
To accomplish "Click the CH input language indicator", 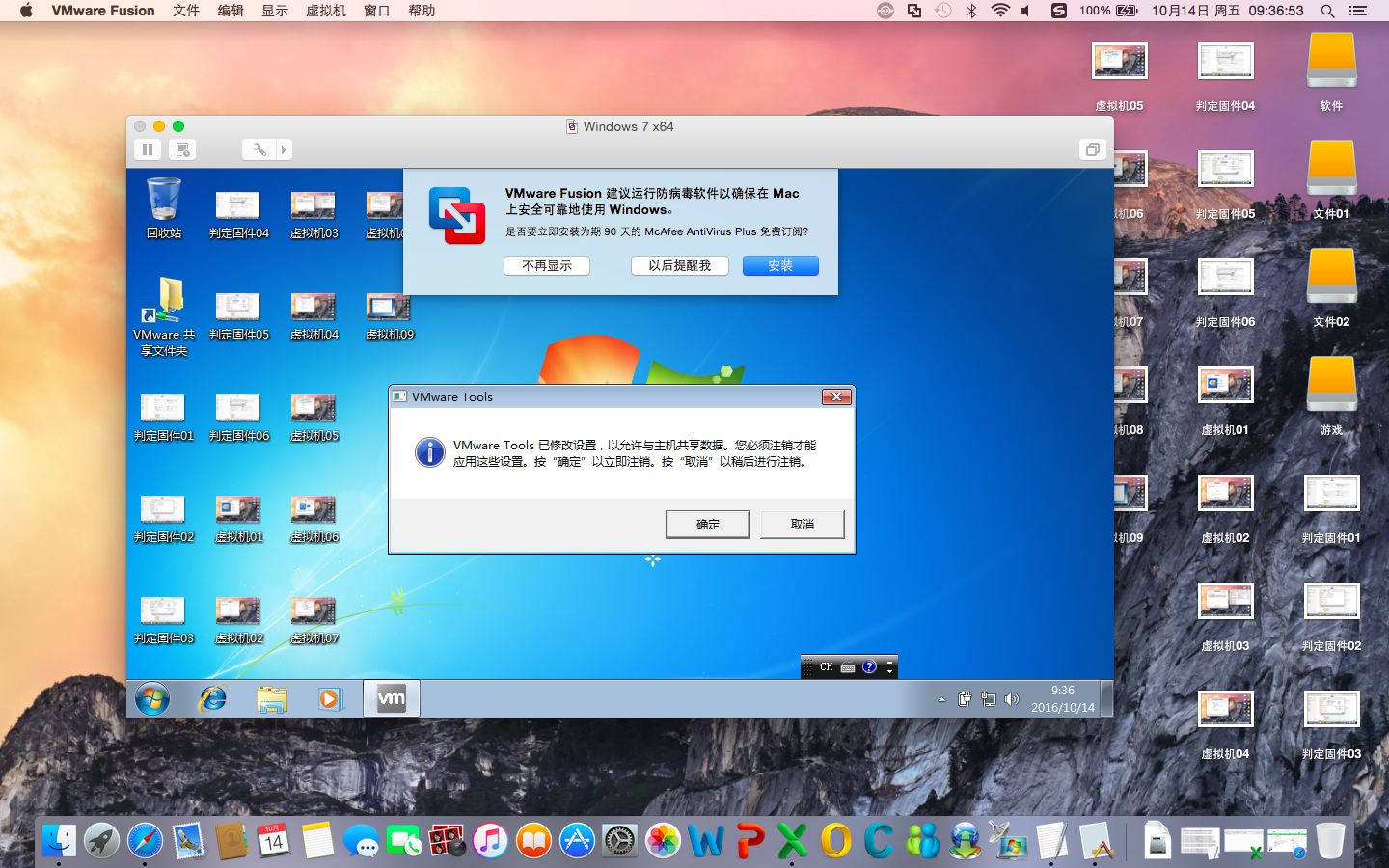I will (x=826, y=666).
